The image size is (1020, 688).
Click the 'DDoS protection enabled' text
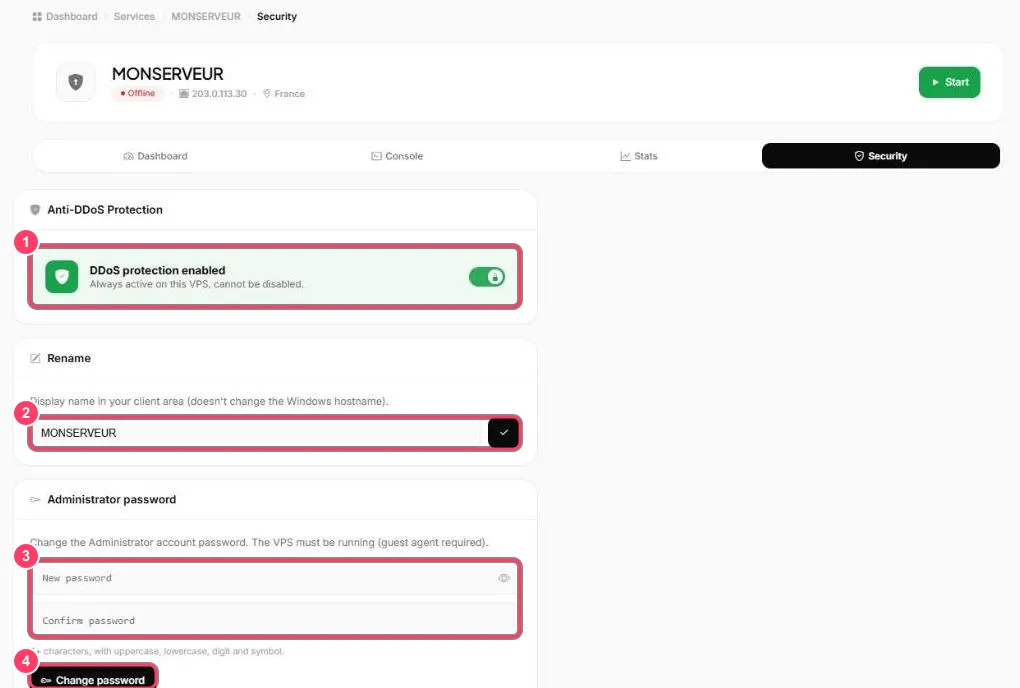coord(157,270)
